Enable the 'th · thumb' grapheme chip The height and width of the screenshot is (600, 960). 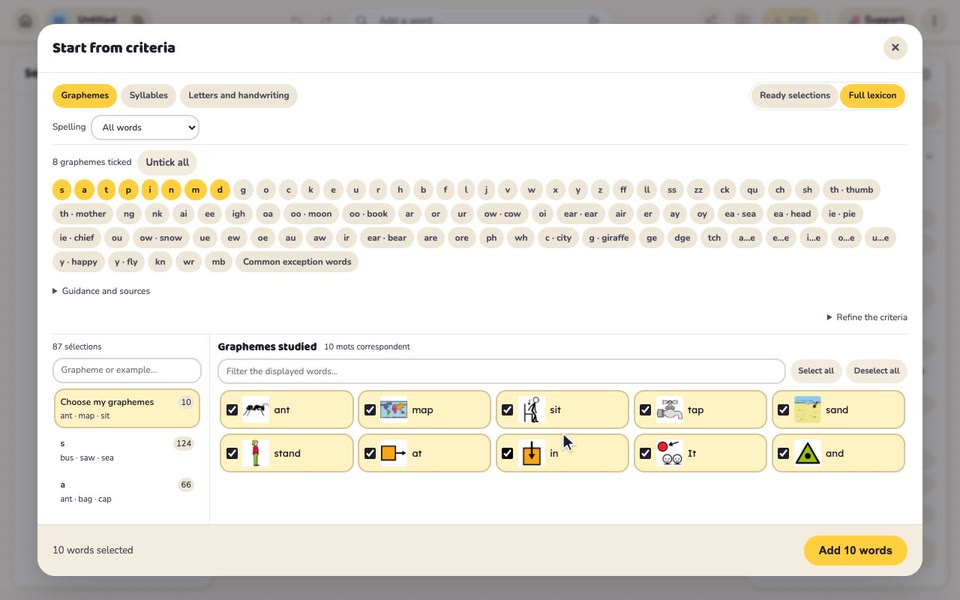pos(851,190)
